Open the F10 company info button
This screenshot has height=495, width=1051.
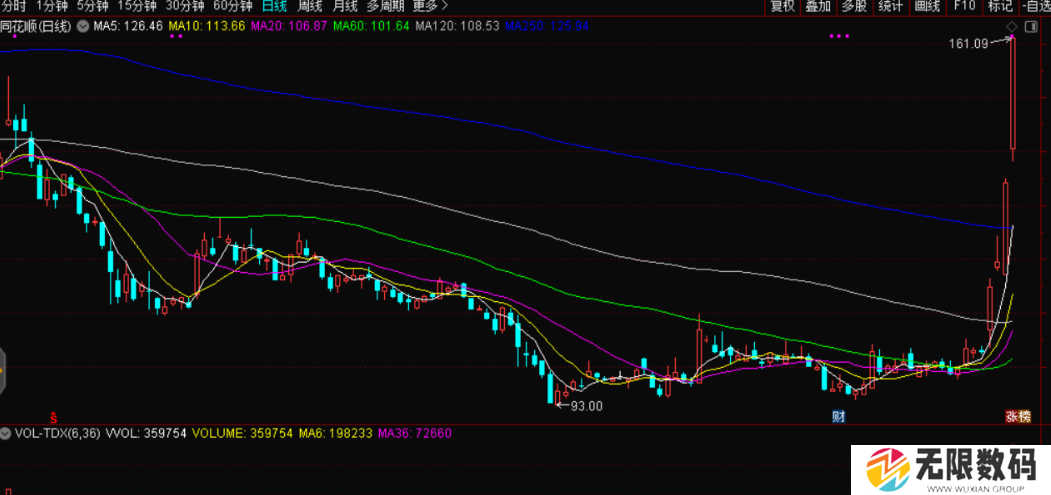pos(964,7)
